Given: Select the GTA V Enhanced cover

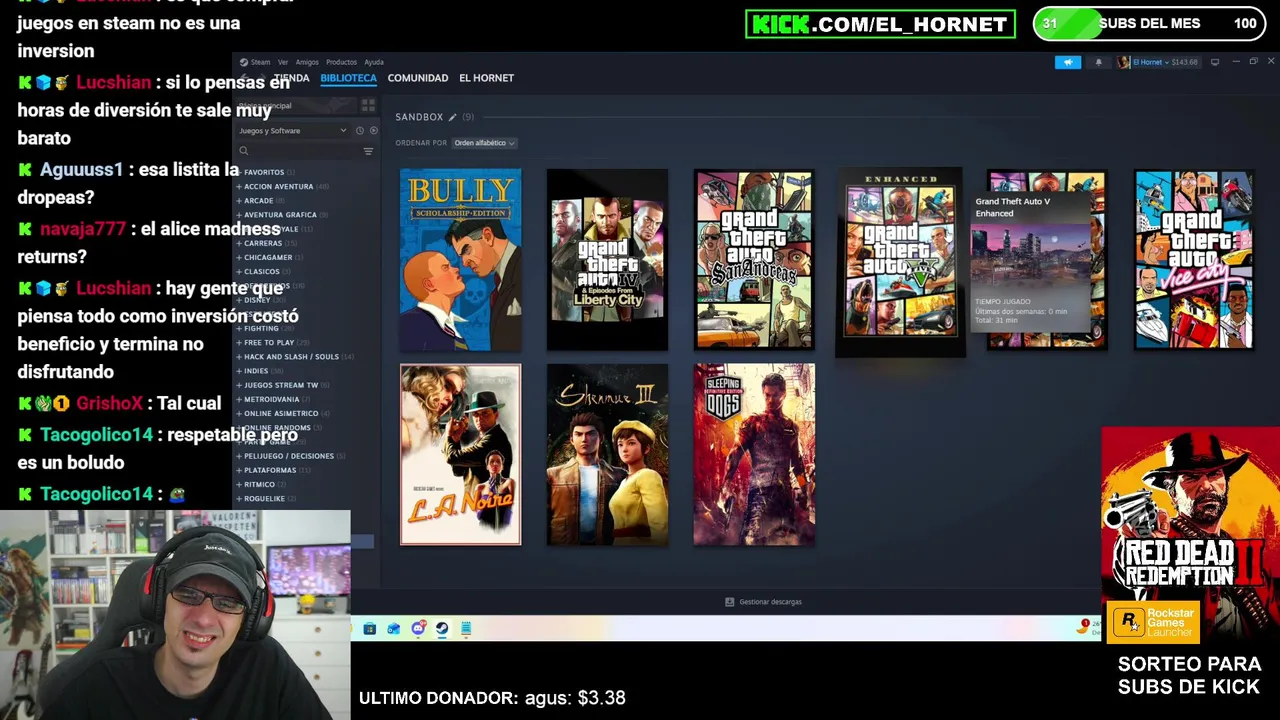Looking at the screenshot, I should pyautogui.click(x=900, y=262).
